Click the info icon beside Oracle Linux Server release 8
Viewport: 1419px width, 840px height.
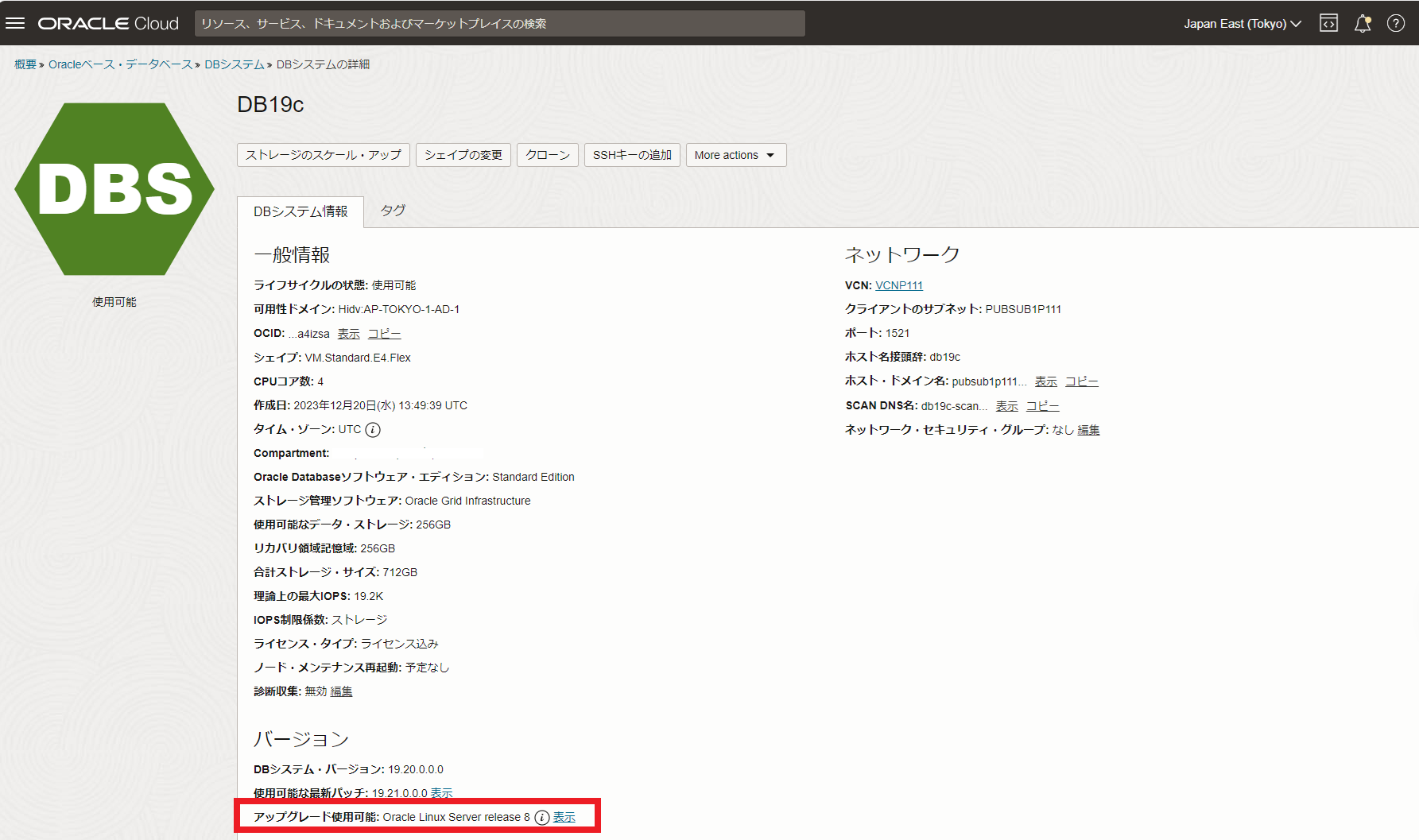click(542, 818)
